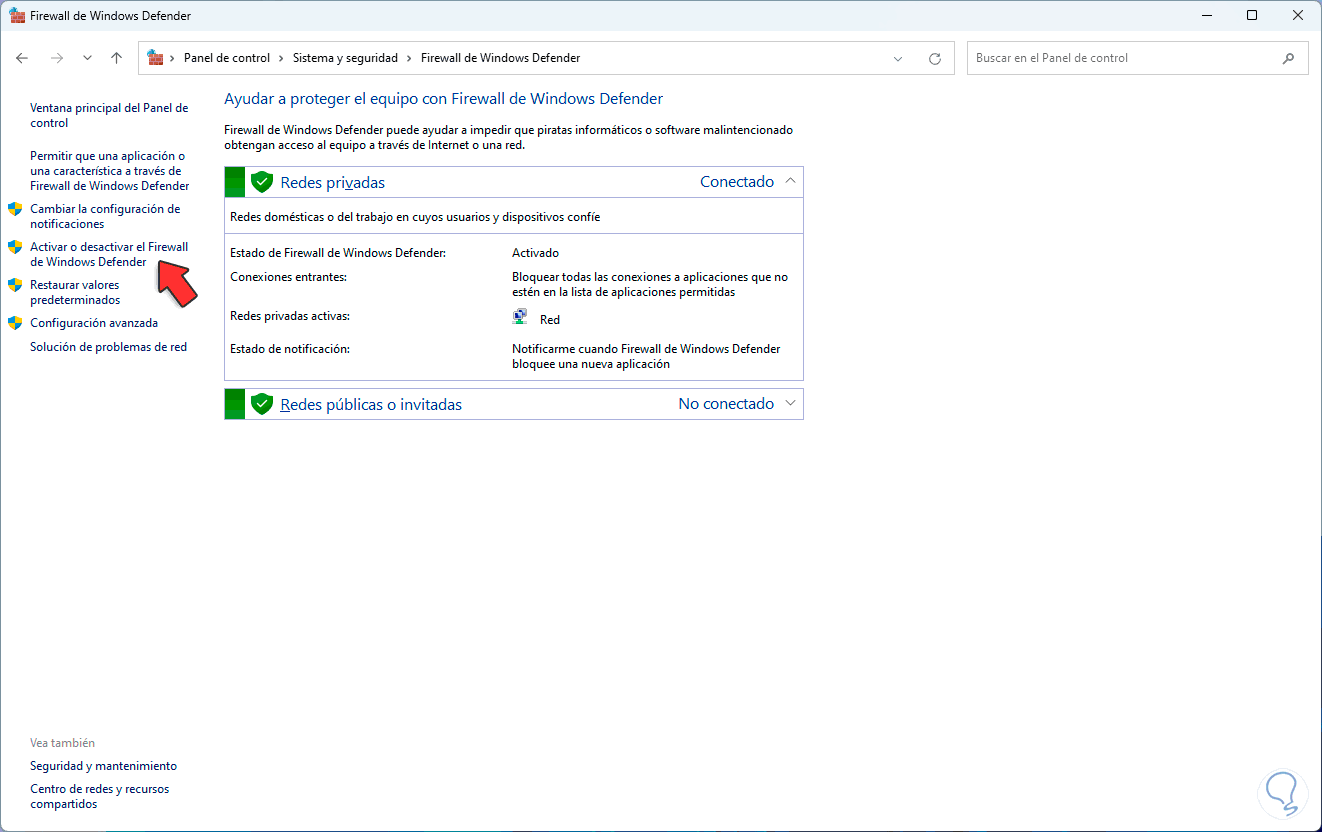Click the 'Conexiones entrantes:' label

click(x=288, y=277)
